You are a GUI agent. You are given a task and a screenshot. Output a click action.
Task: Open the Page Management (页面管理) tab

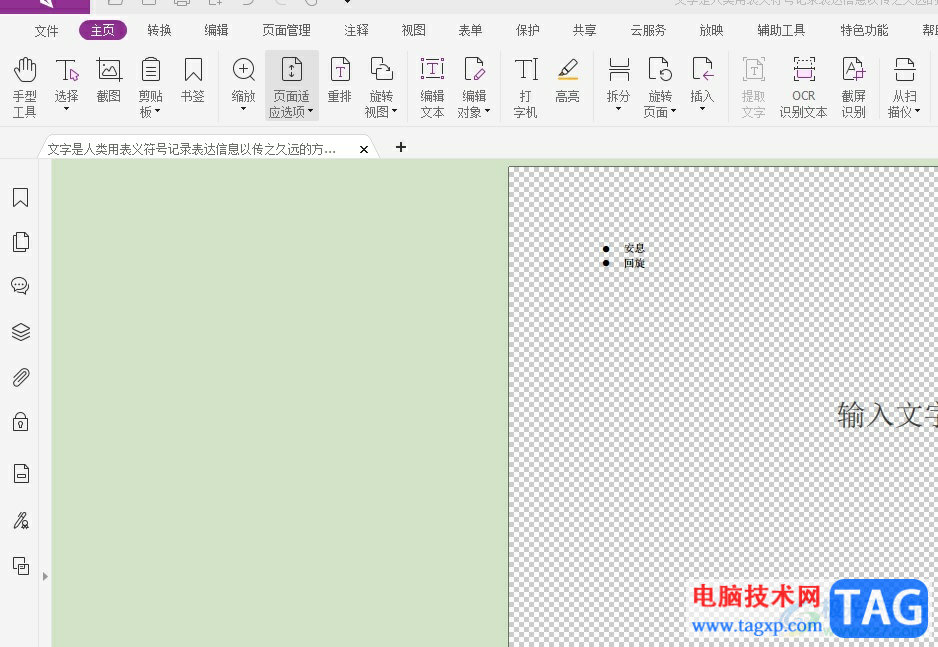287,30
